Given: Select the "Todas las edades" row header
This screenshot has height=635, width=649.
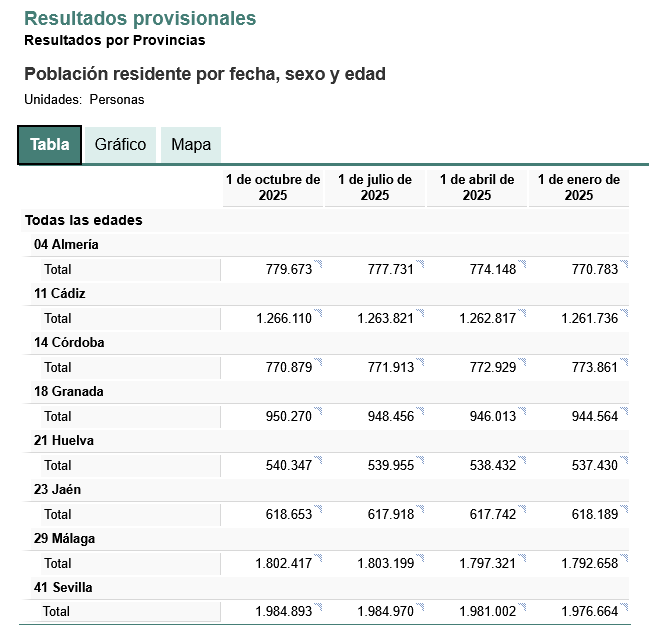Looking at the screenshot, I should coord(84,220).
